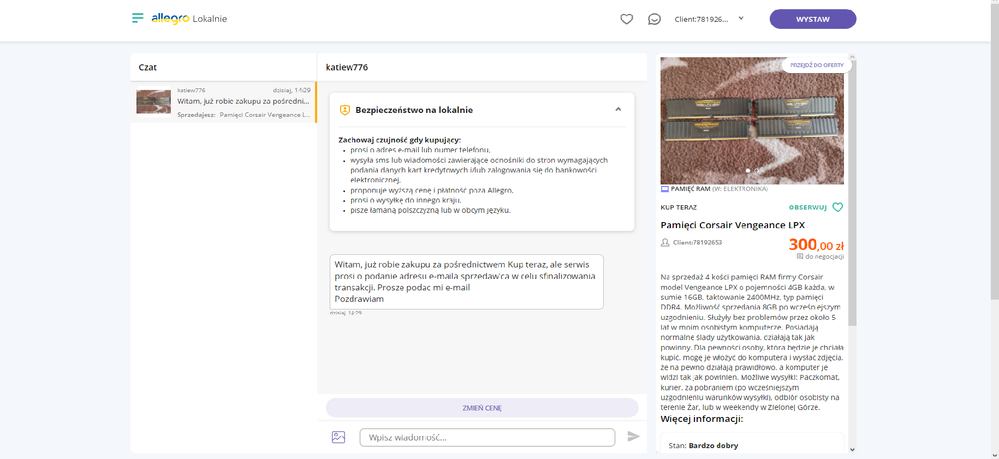Go to Allegro Lokalnie home logo

click(x=189, y=18)
